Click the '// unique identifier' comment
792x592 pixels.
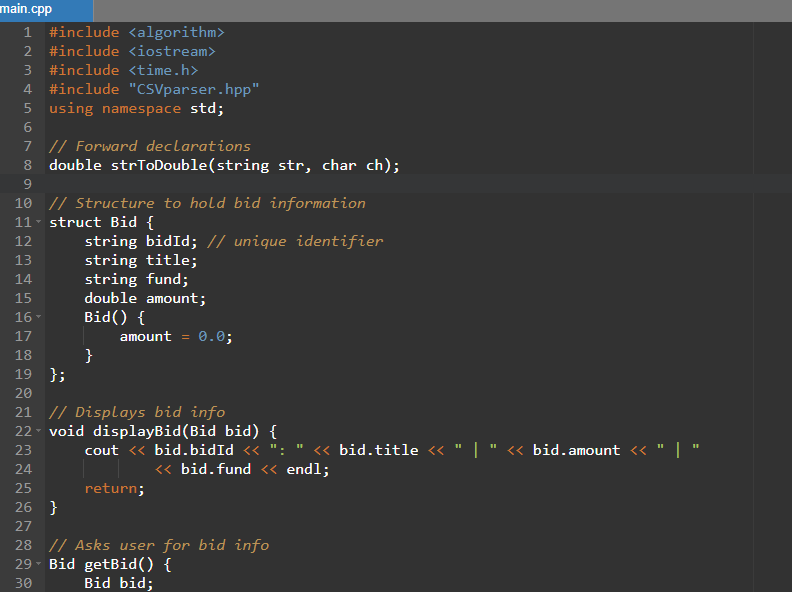pyautogui.click(x=295, y=241)
